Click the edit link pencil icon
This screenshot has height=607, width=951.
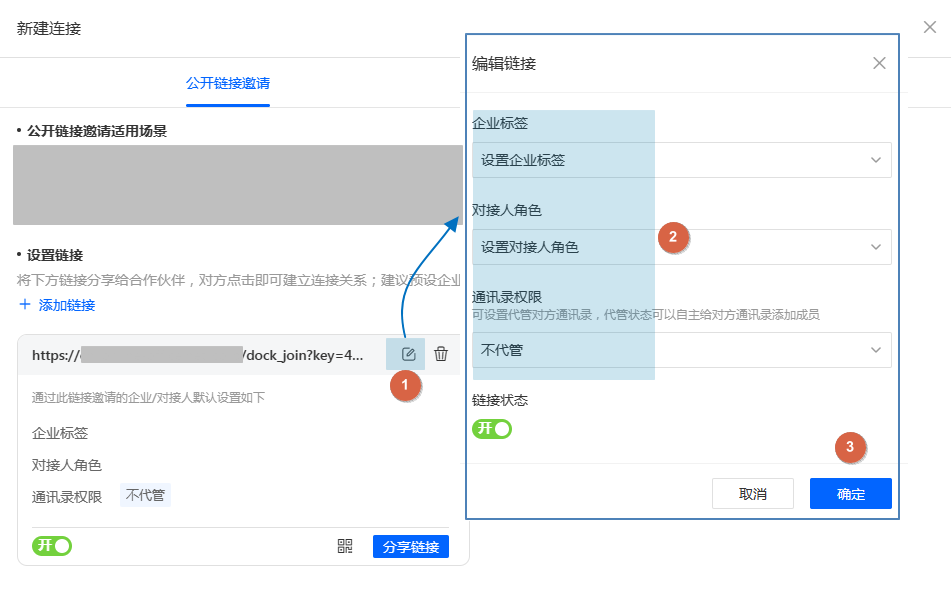tap(408, 355)
